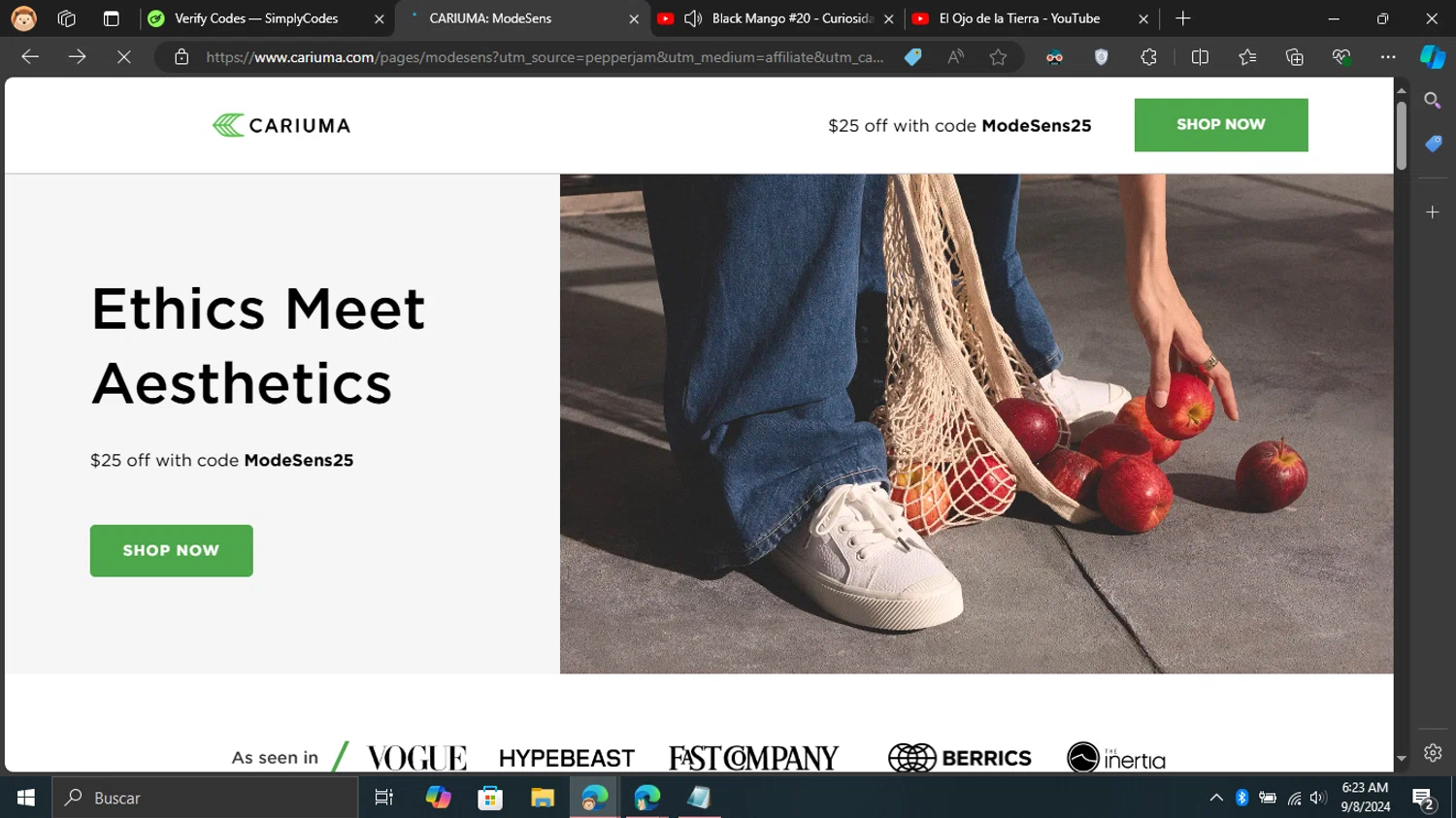This screenshot has width=1456, height=818.
Task: Click the Buscar taskbar search box
Action: [205, 798]
